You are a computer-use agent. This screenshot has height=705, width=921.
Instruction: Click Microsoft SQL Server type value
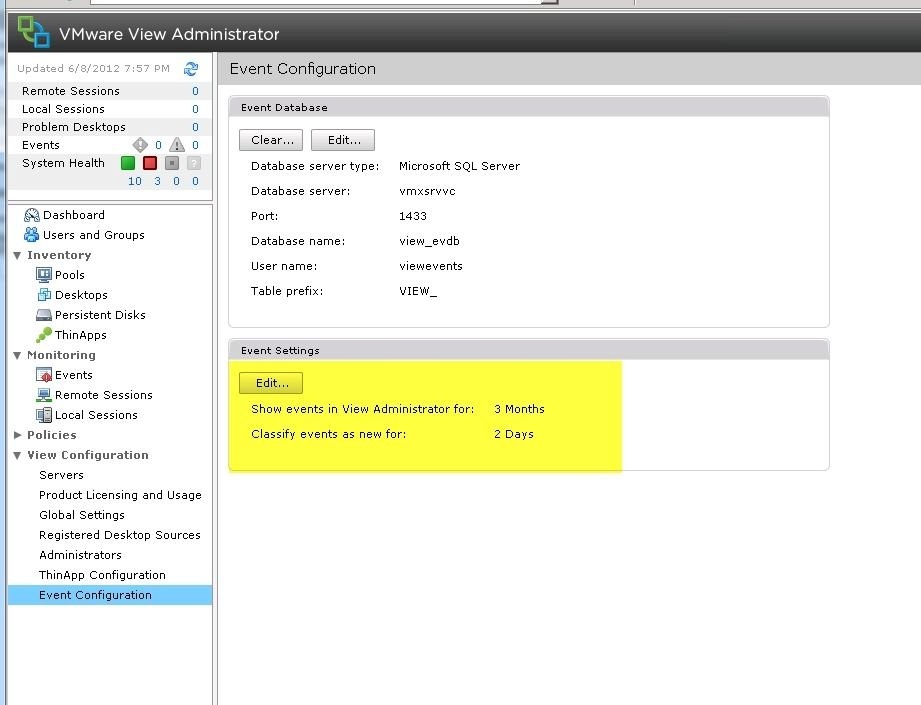(459, 166)
